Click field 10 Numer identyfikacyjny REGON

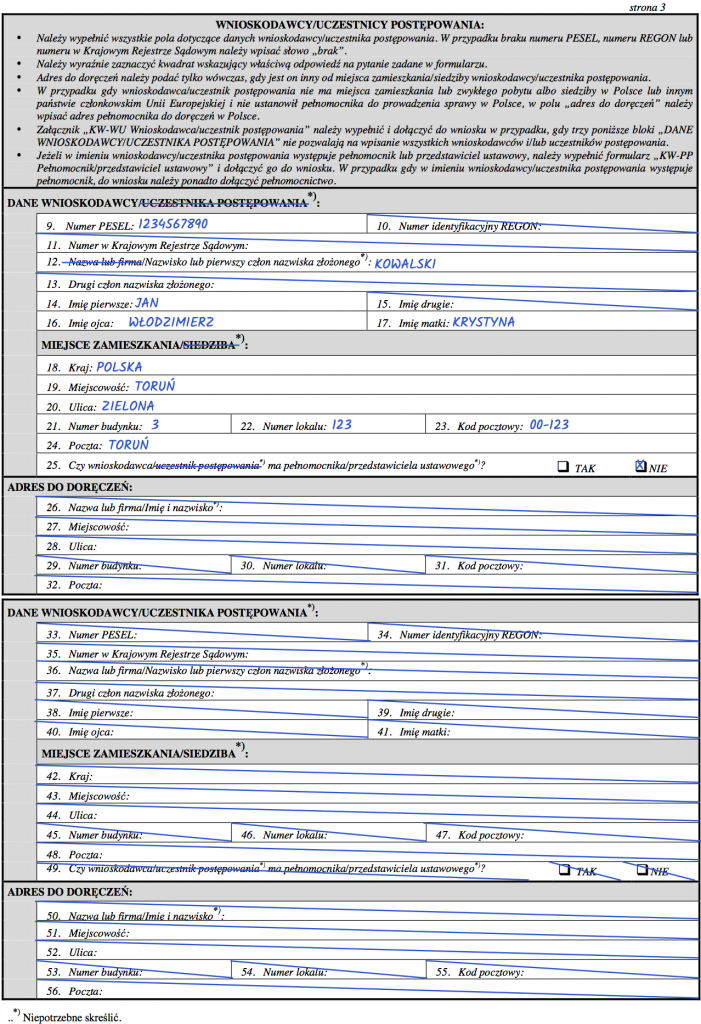point(532,224)
